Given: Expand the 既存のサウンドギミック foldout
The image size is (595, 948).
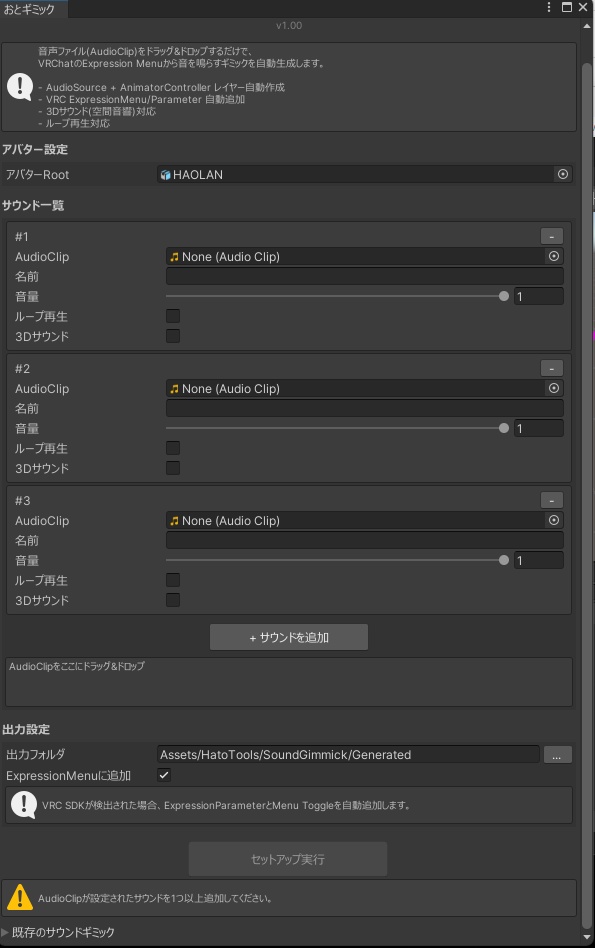Looking at the screenshot, I should pos(5,932).
